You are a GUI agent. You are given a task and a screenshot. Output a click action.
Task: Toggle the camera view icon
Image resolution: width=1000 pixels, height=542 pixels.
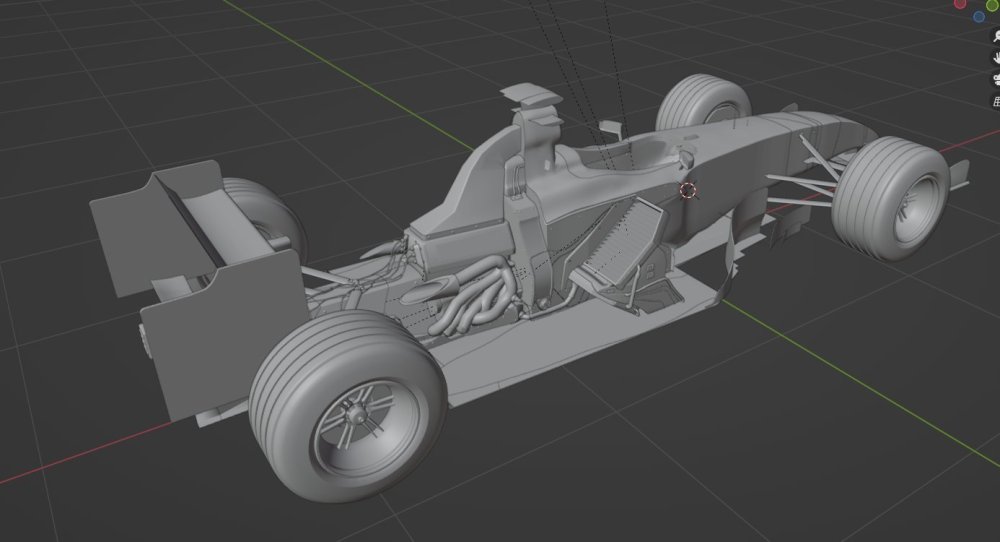coord(996,79)
